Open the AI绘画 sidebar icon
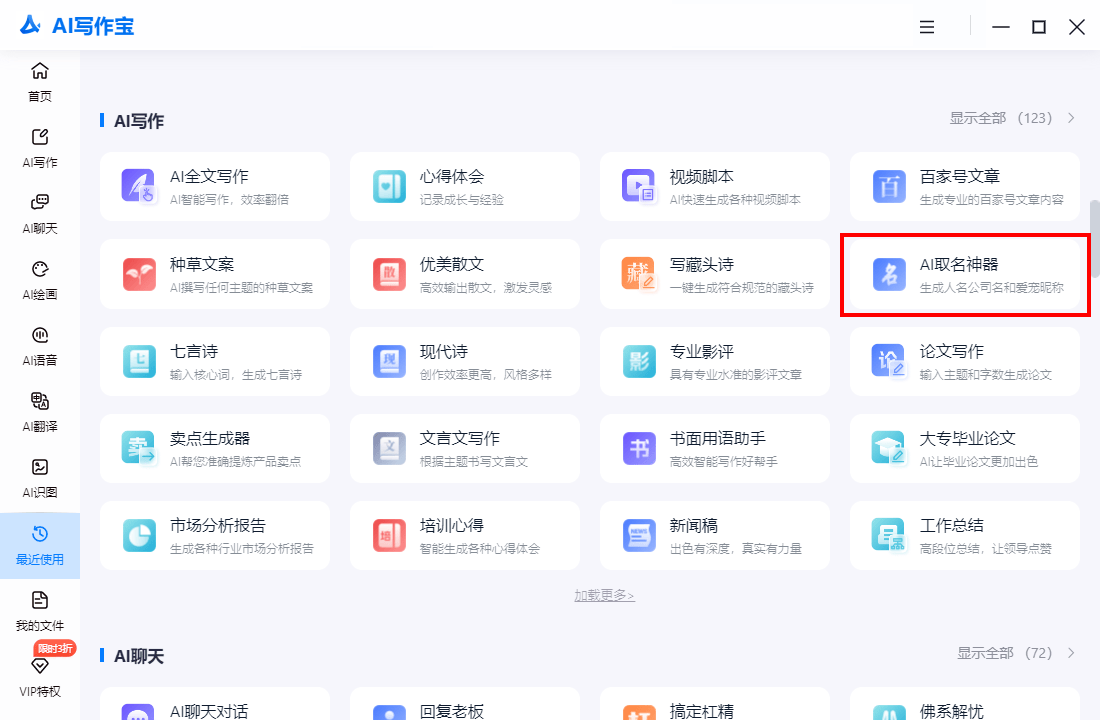 pyautogui.click(x=40, y=270)
